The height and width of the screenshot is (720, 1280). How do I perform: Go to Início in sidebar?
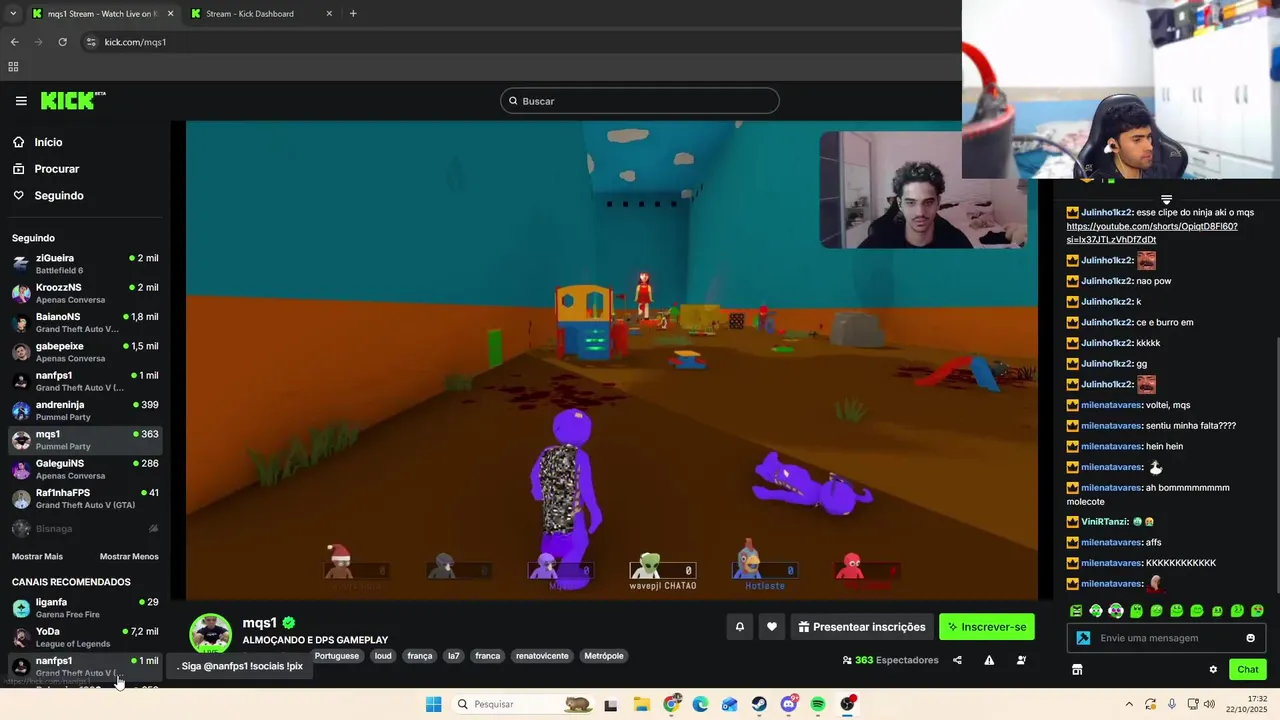(x=48, y=142)
